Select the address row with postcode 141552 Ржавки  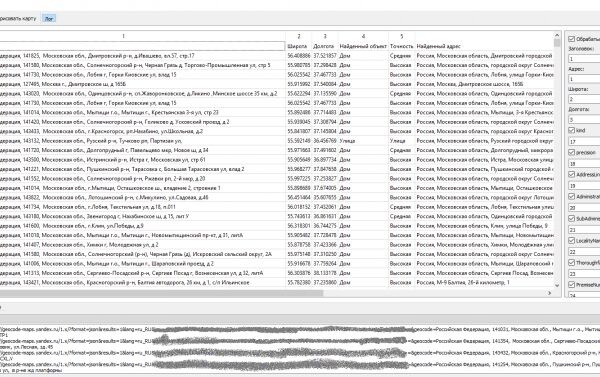pos(142,178)
